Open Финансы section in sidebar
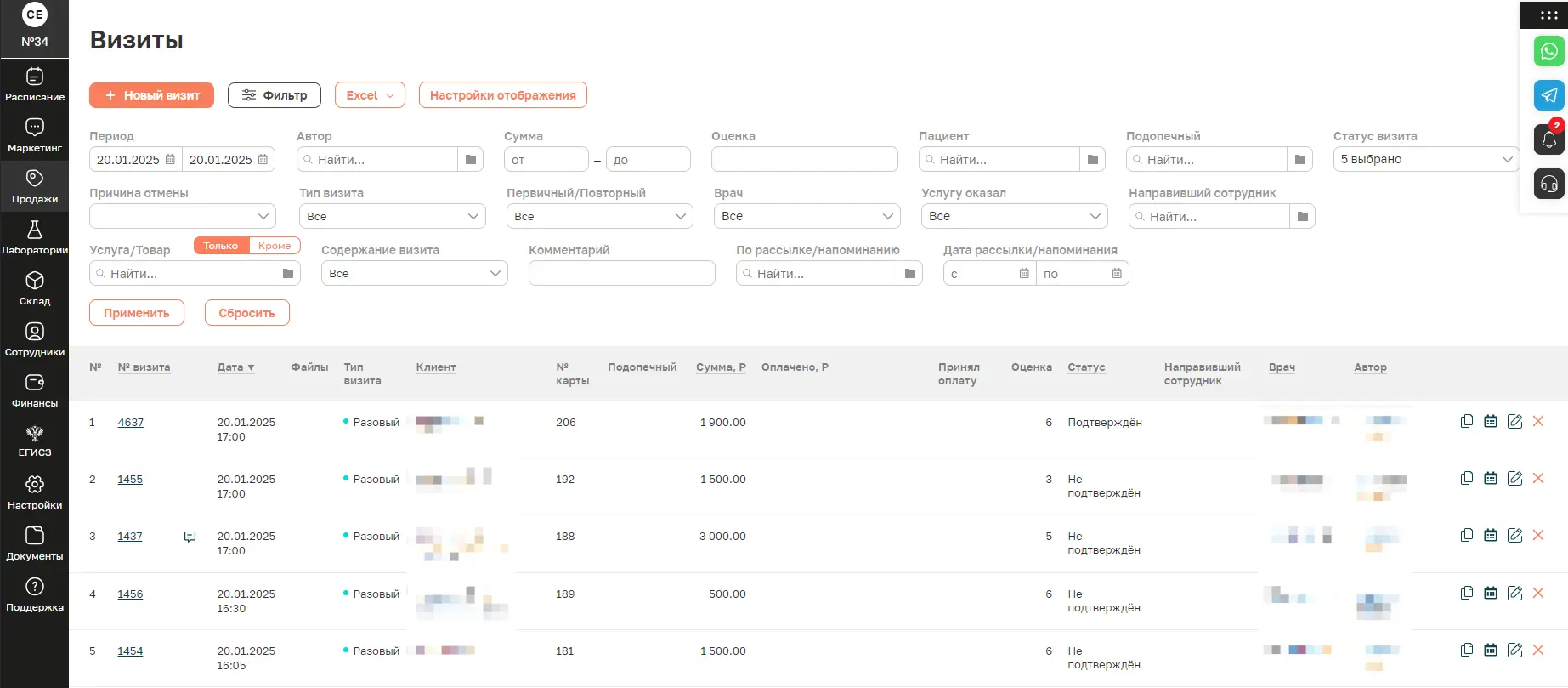1568x688 pixels. tap(35, 390)
